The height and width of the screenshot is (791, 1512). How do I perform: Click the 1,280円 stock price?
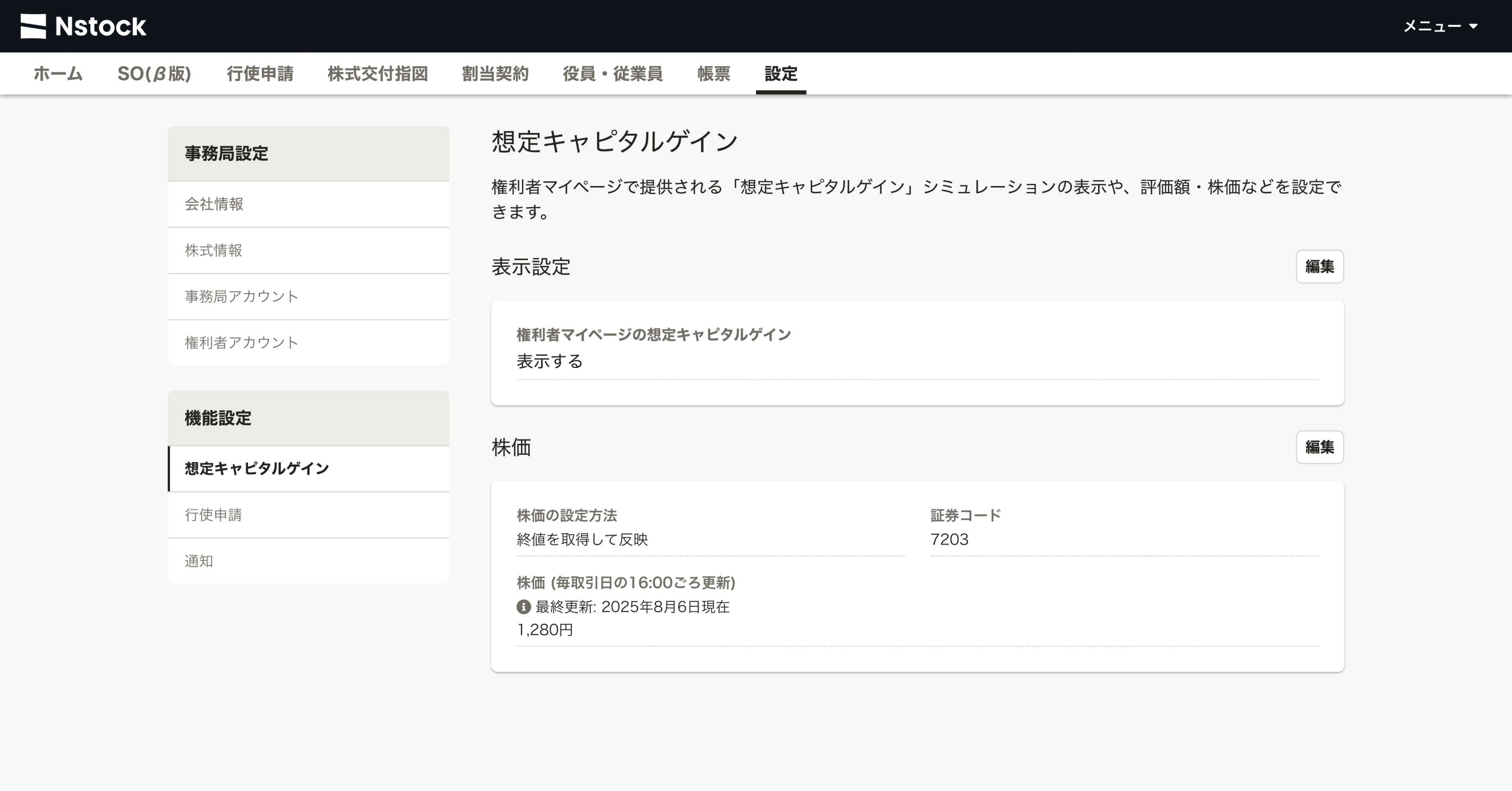545,630
